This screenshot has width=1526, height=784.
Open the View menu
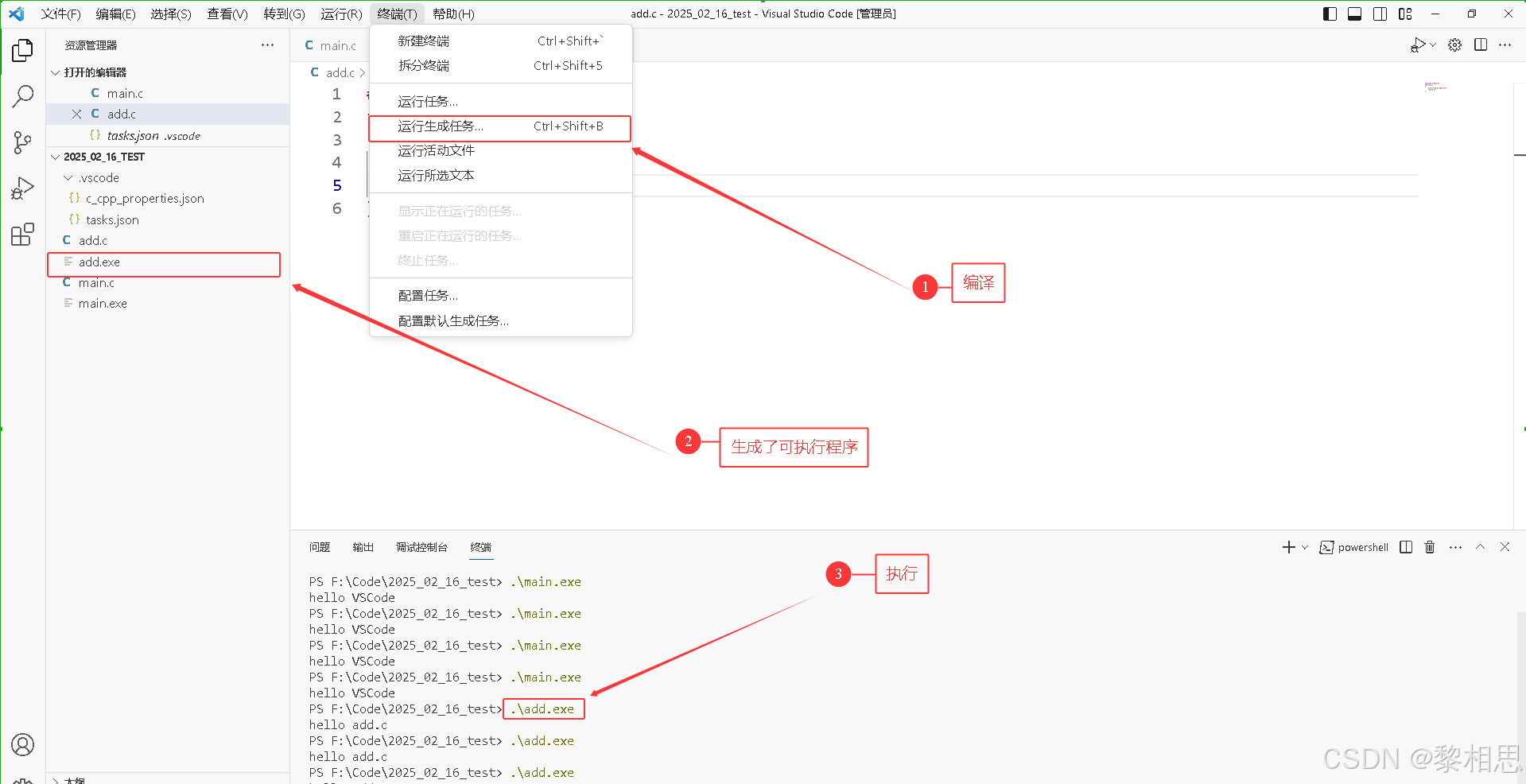click(227, 14)
